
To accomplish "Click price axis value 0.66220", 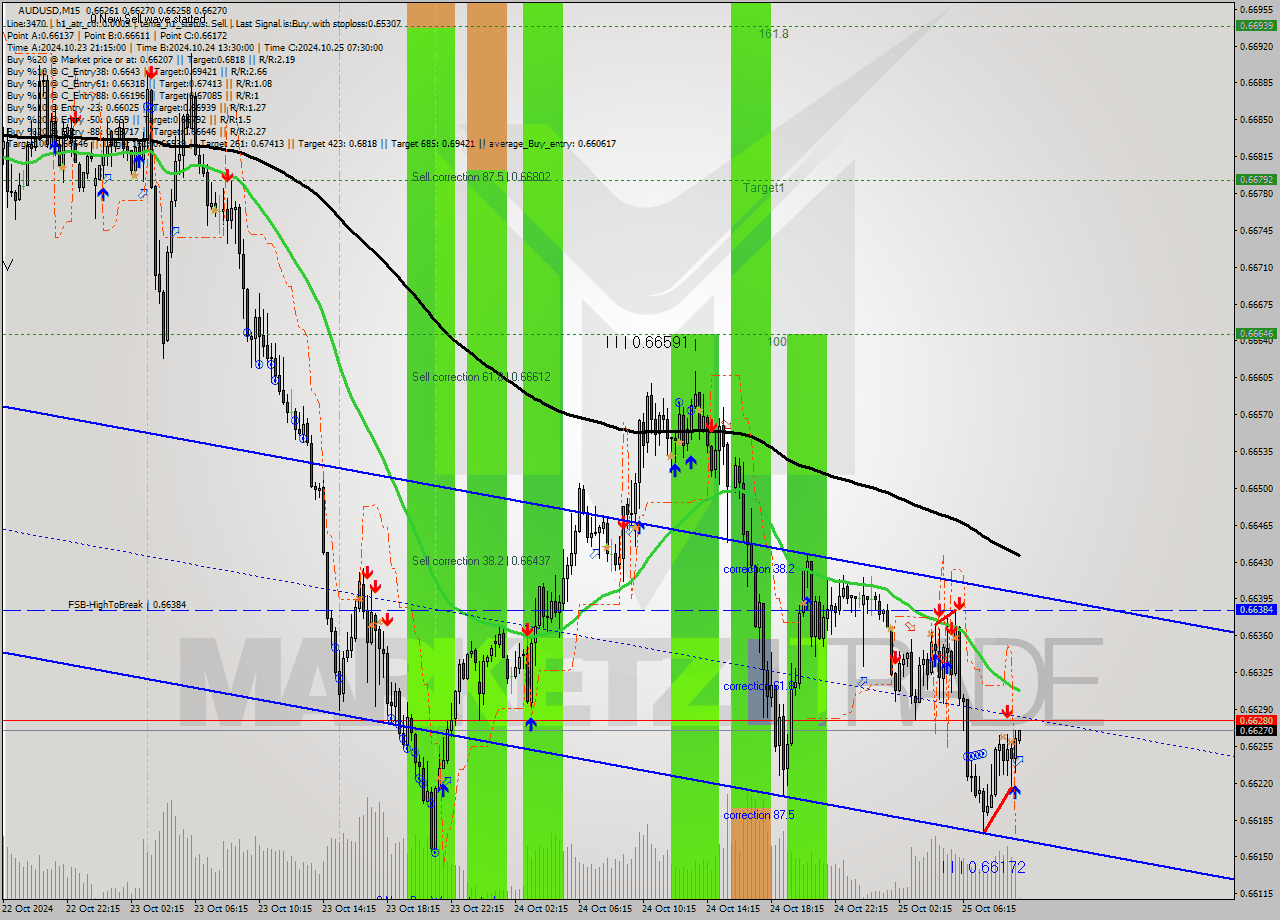I will 1255,783.
